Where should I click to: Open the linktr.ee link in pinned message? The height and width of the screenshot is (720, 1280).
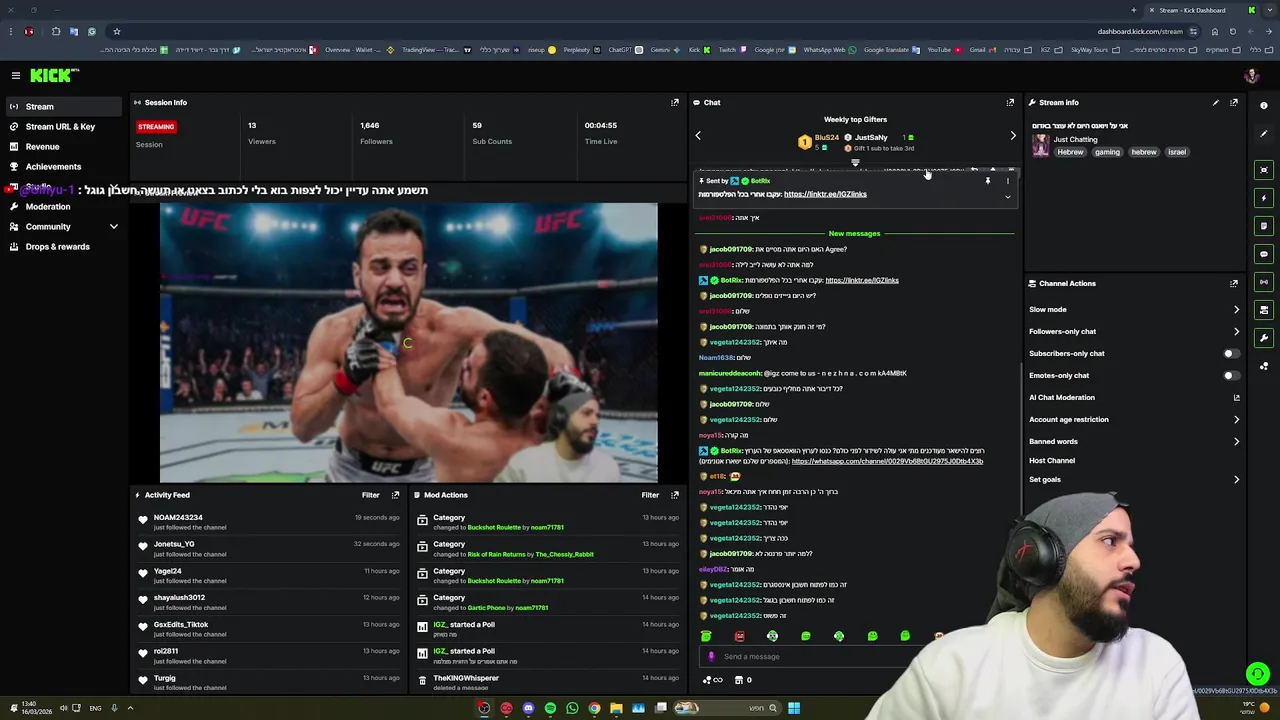tap(825, 194)
